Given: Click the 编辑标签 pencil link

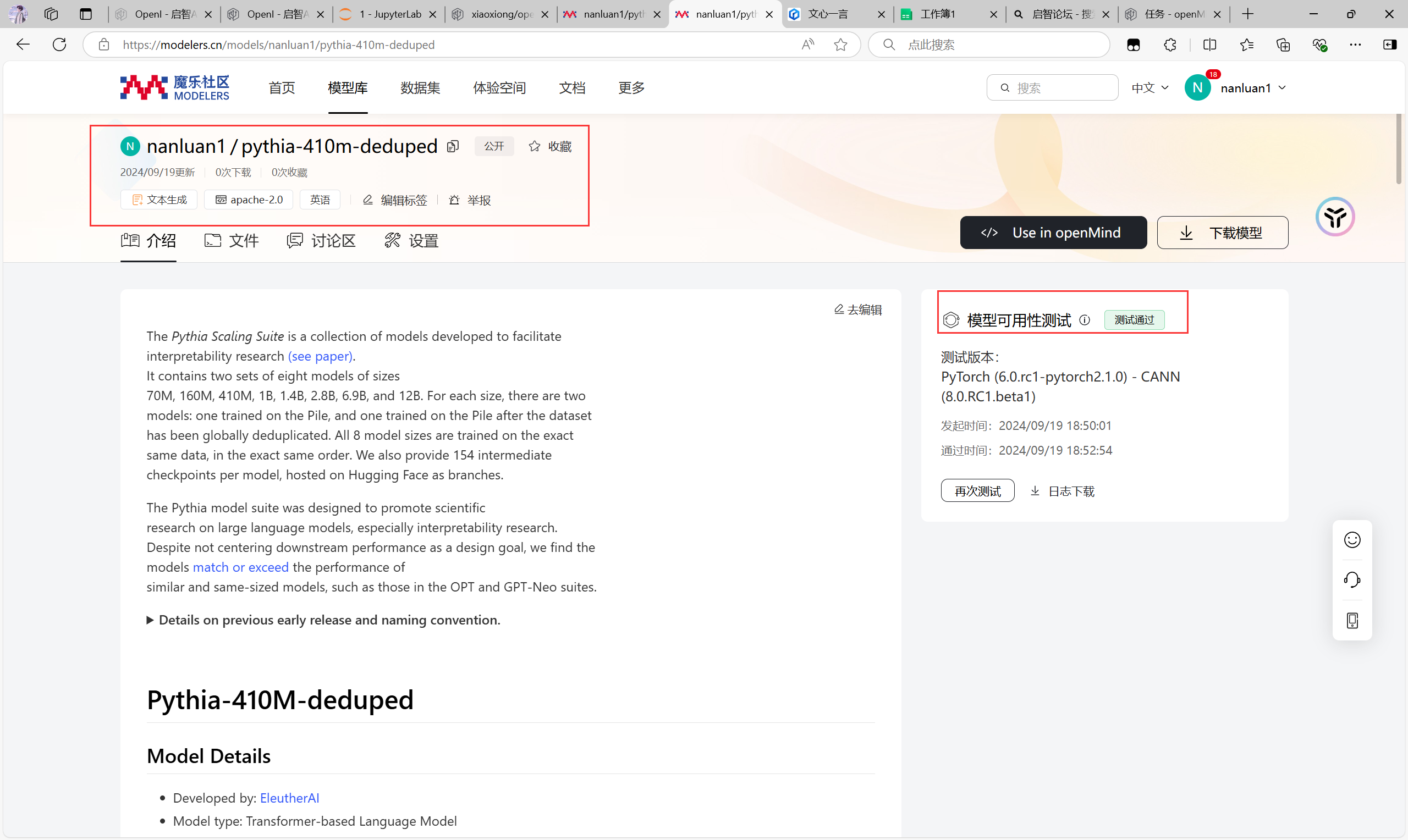Looking at the screenshot, I should pyautogui.click(x=395, y=200).
